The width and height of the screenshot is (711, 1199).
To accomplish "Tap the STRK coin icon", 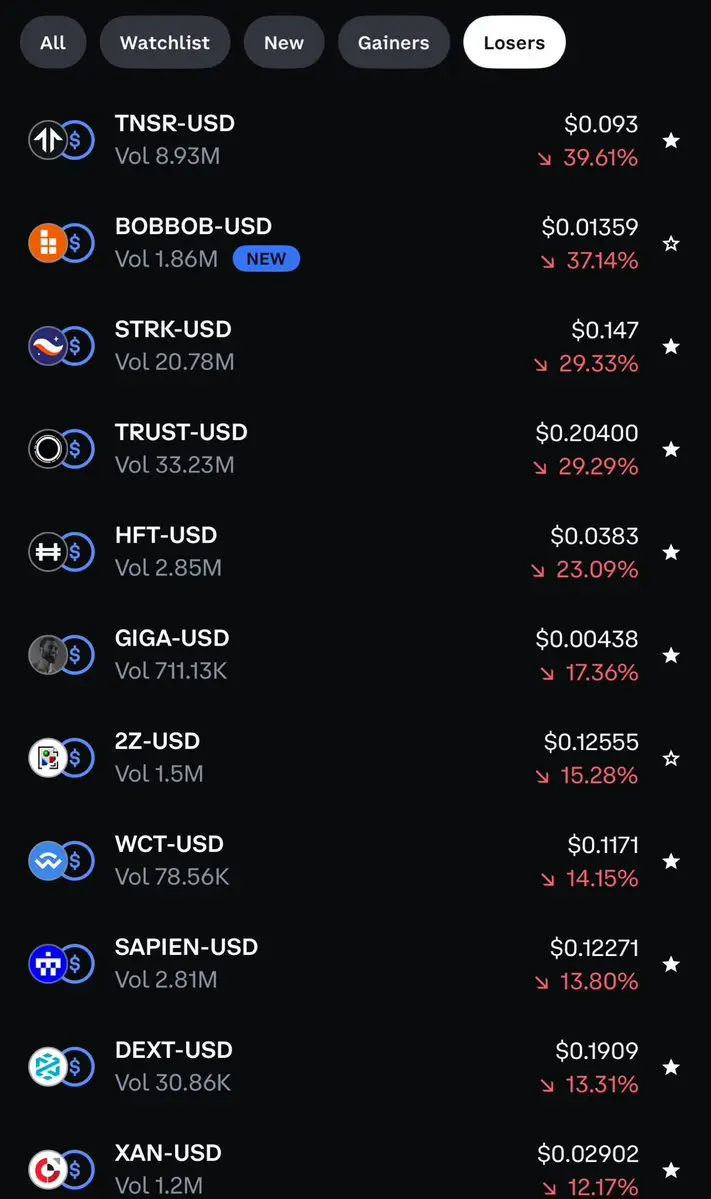I will pos(47,346).
